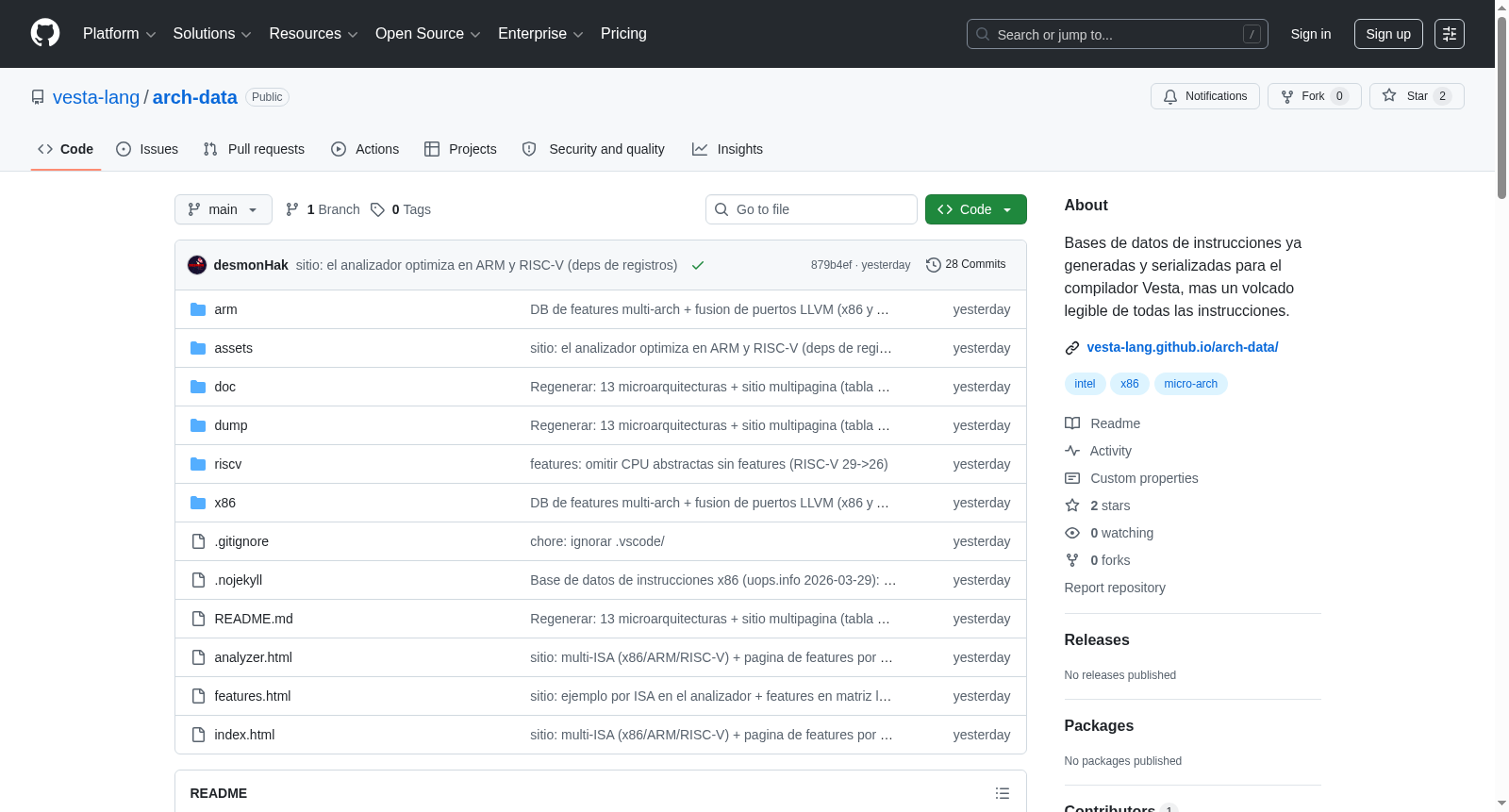The image size is (1509, 812).
Task: Click the tag icon beside 0 Tags
Action: coord(377,209)
